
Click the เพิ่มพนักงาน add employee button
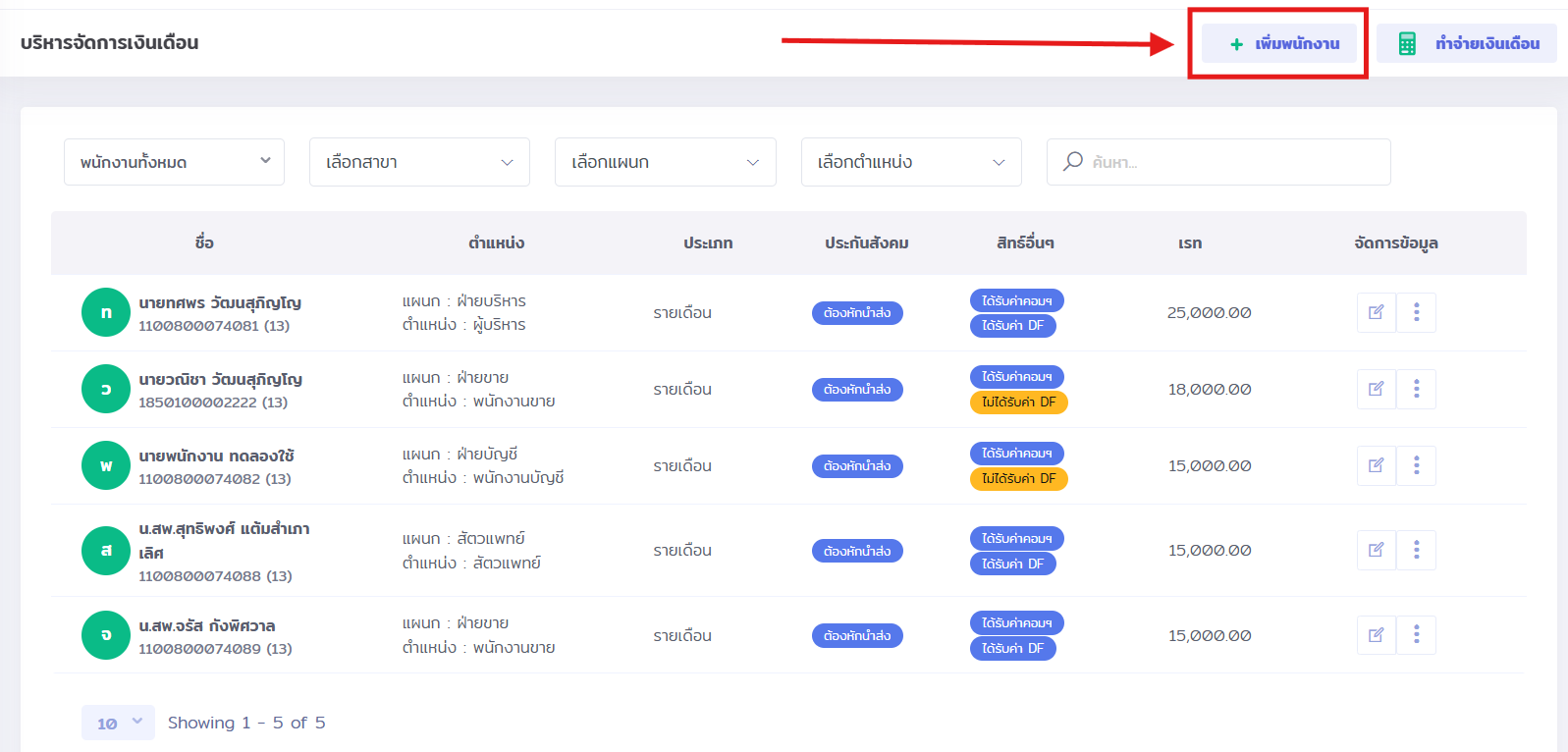(1279, 43)
